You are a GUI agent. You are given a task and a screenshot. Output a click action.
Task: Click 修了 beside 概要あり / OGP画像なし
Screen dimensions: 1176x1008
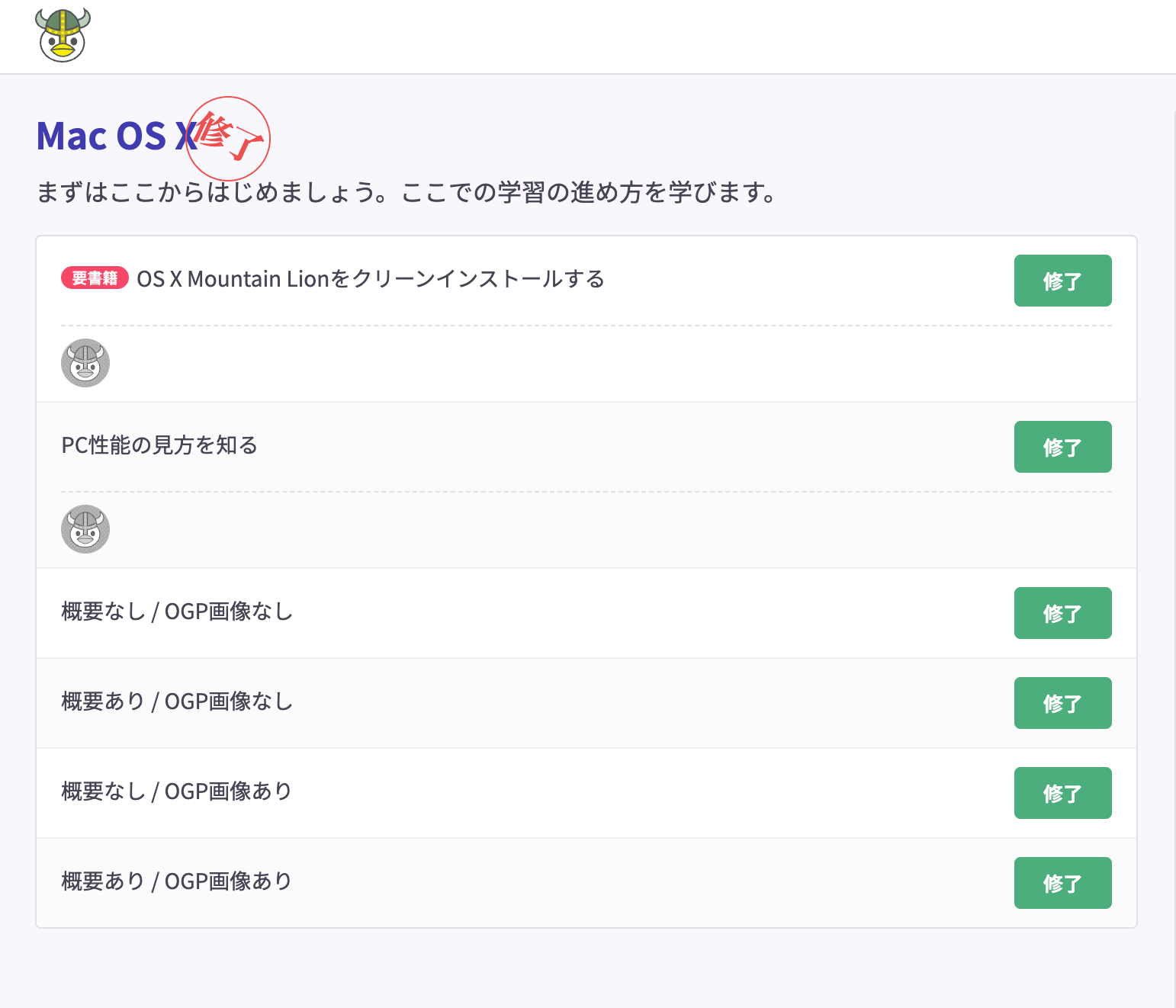1062,703
